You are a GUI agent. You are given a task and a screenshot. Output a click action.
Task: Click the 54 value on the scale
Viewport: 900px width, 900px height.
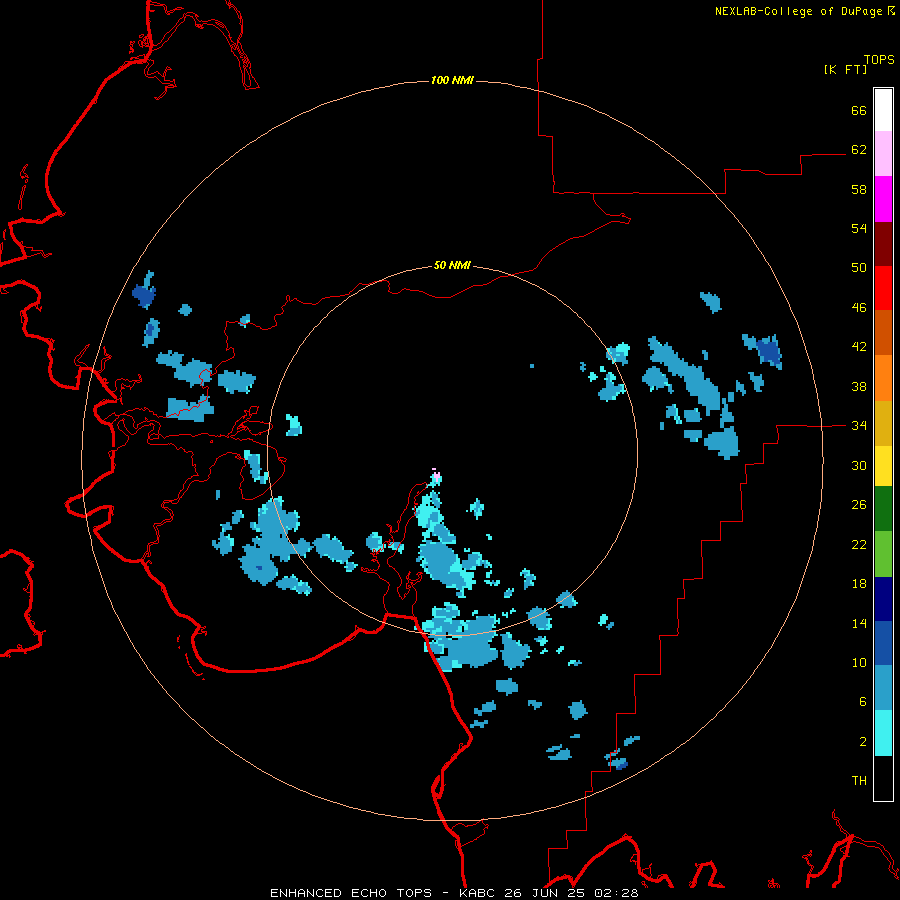(859, 228)
